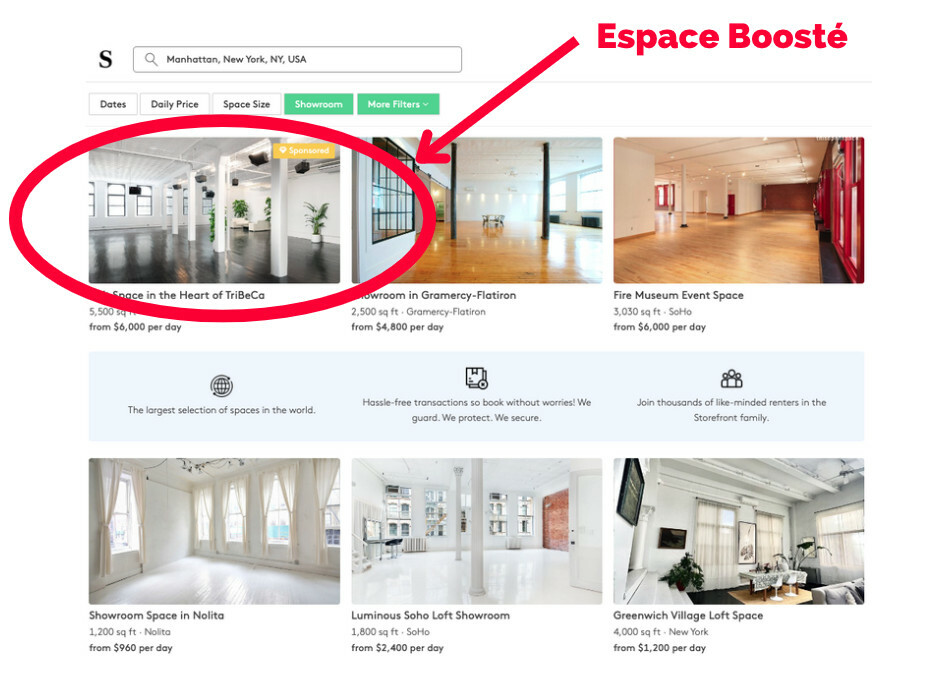Open the Daily Price filter
929x692 pixels.
point(175,104)
